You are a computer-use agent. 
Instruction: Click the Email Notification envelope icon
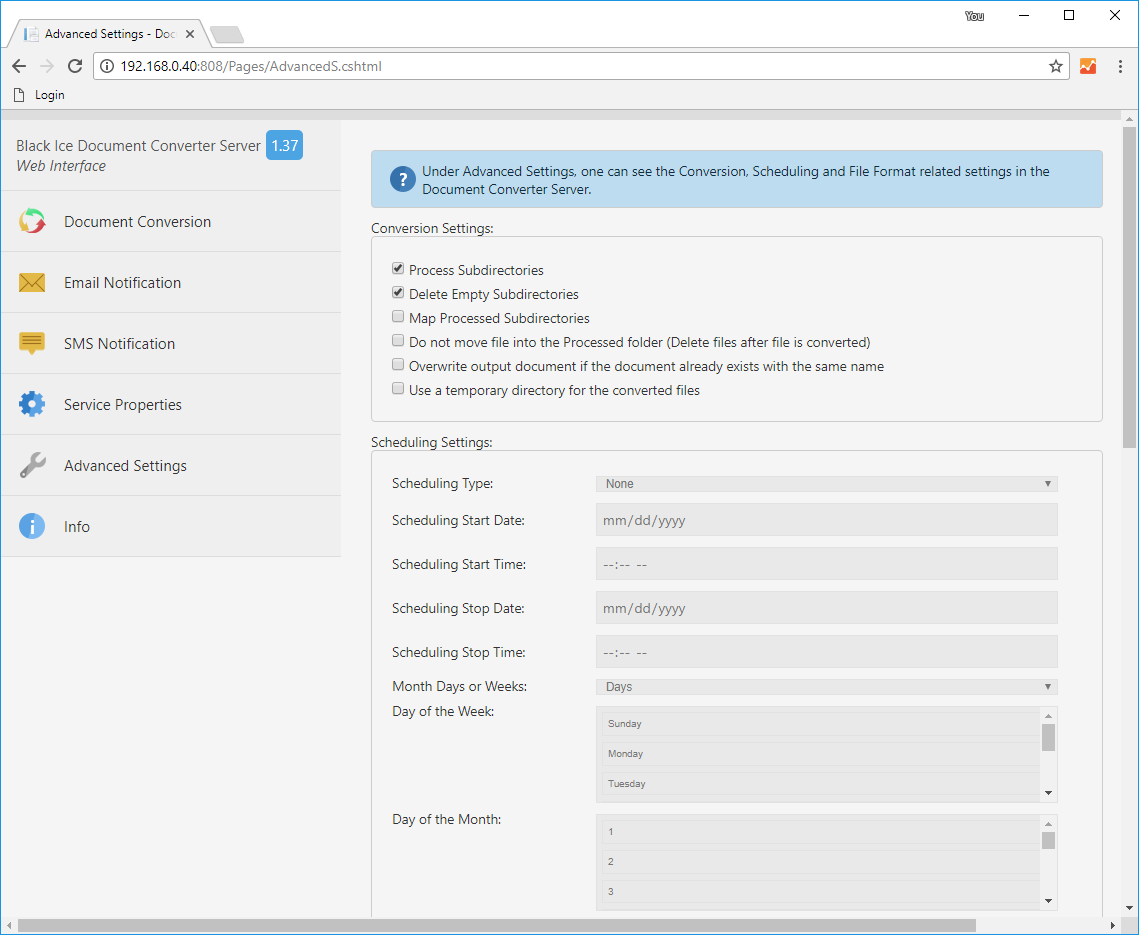point(31,282)
